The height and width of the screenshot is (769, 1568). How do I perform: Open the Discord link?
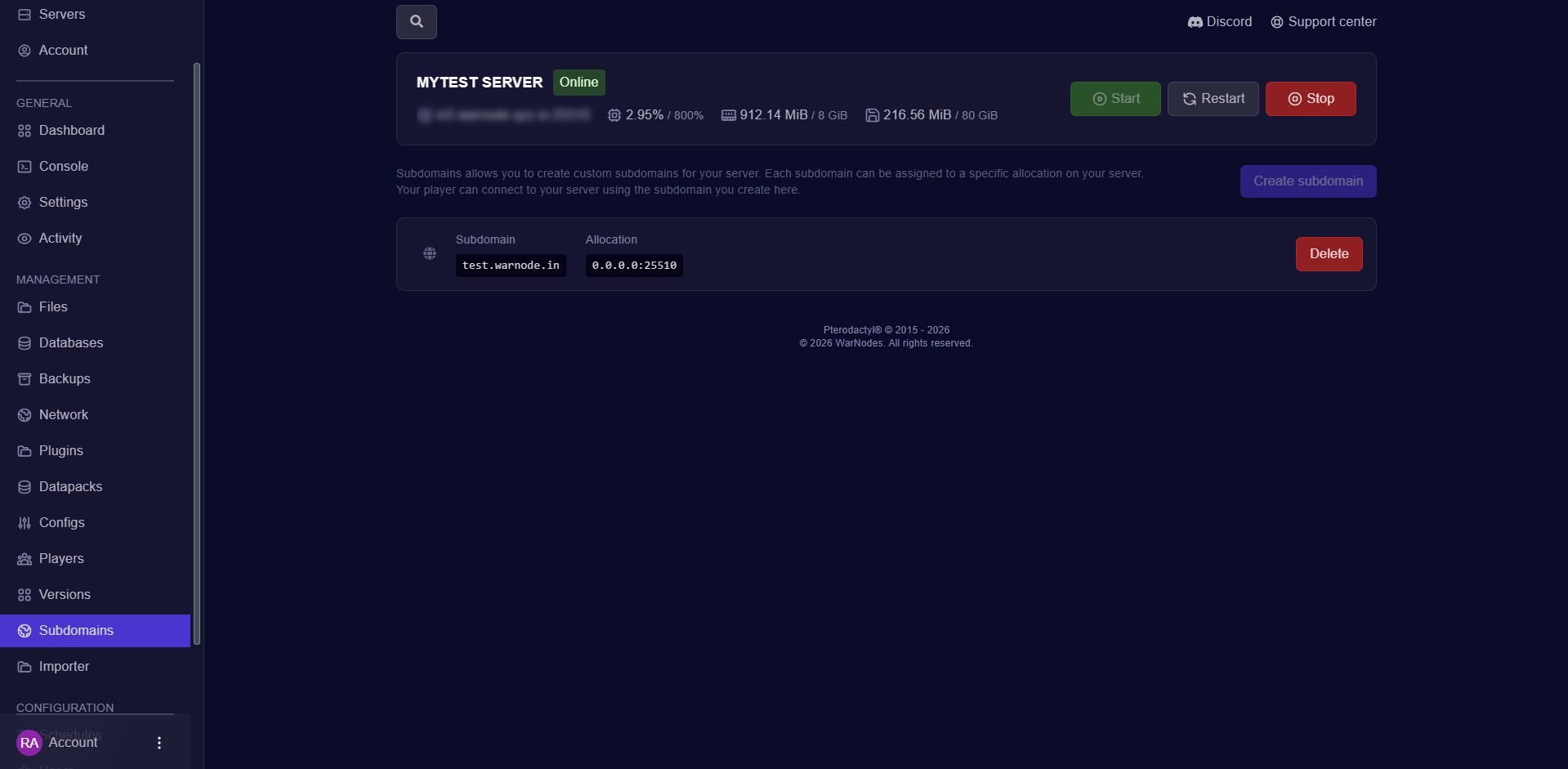(1220, 22)
